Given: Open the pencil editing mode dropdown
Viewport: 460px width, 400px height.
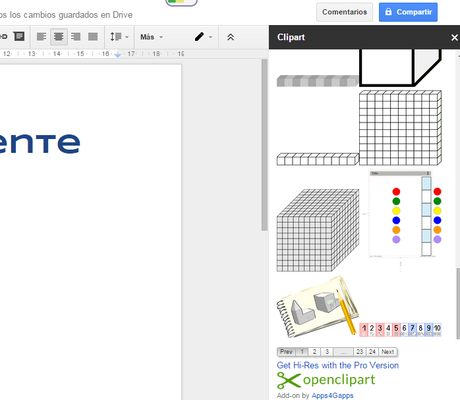Looking at the screenshot, I should coord(203,37).
